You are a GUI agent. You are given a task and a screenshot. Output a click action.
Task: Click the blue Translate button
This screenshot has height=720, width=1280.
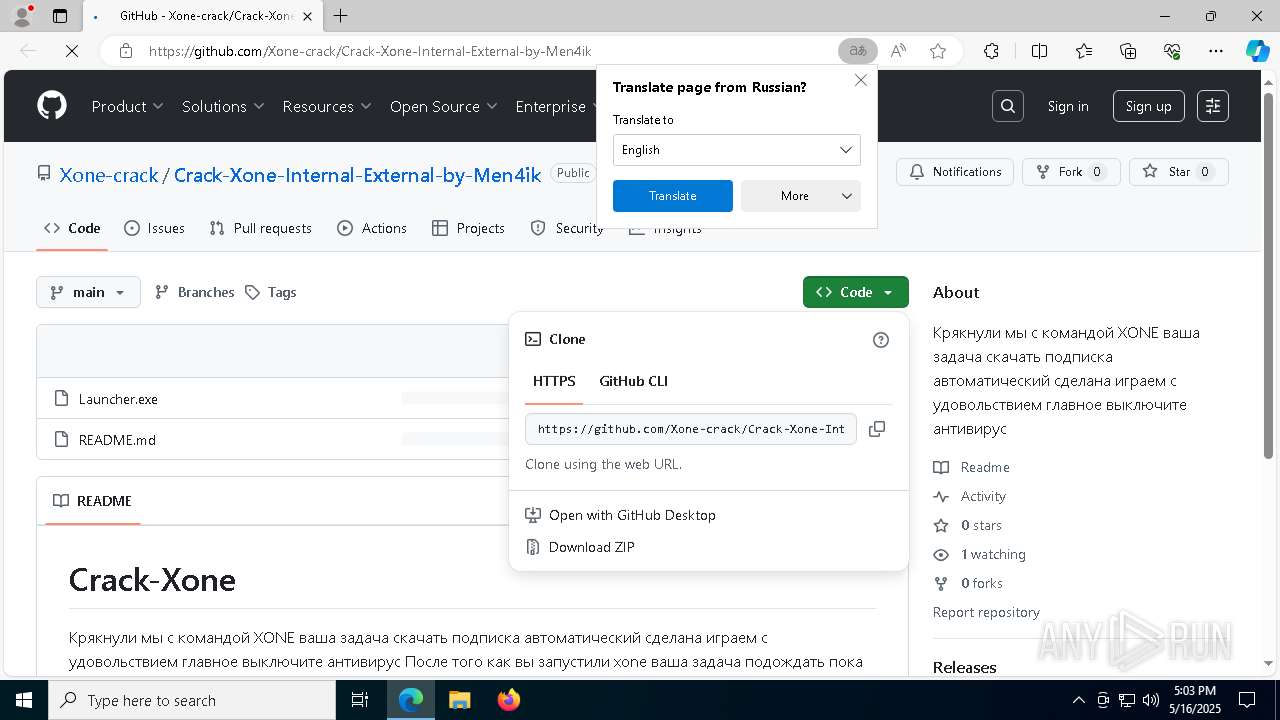(x=673, y=196)
